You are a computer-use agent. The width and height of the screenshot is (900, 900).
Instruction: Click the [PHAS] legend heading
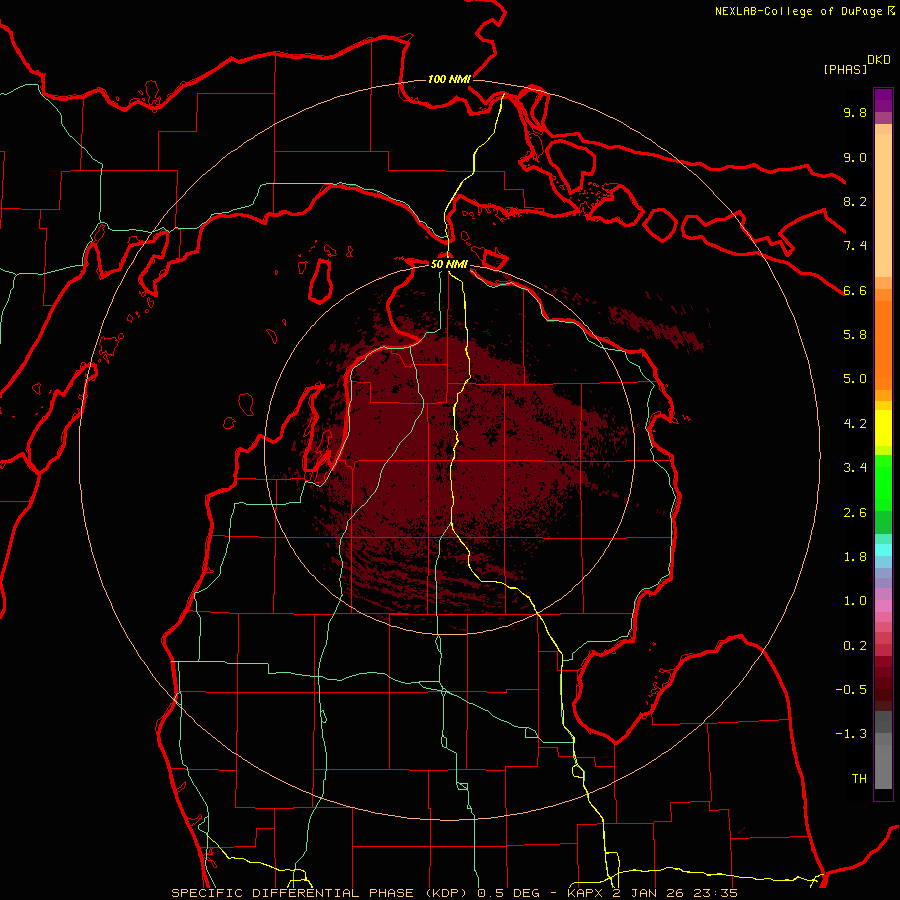[x=845, y=69]
